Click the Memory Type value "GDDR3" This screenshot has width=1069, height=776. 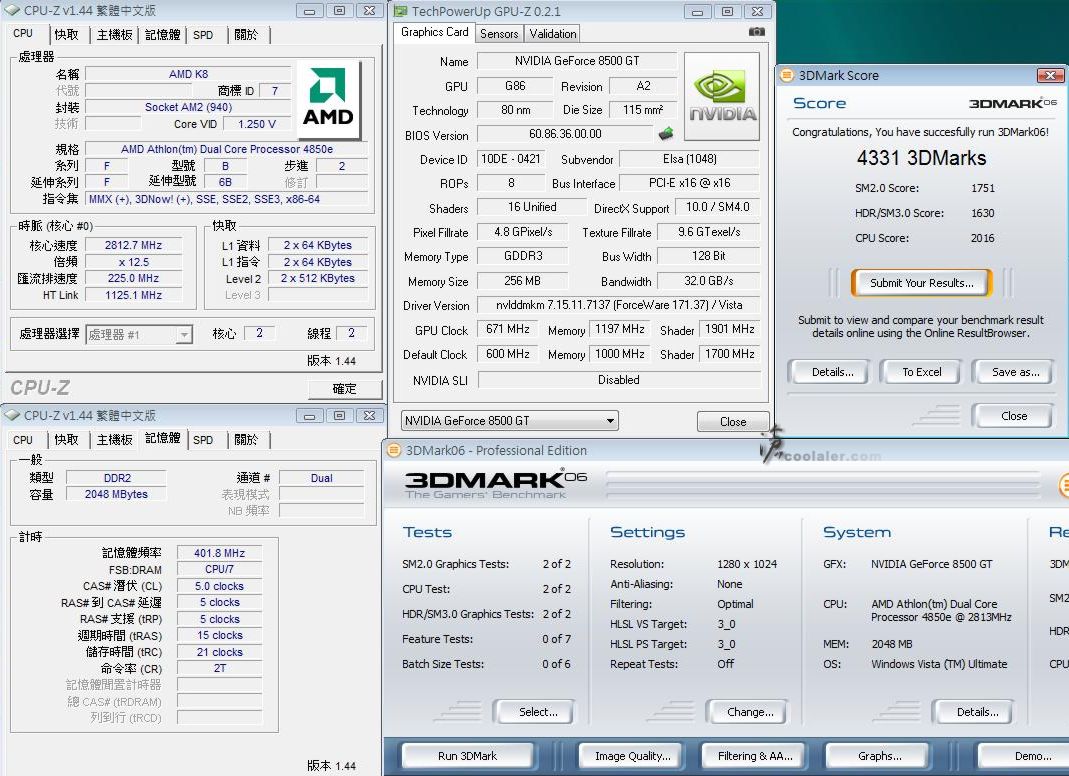click(x=523, y=256)
